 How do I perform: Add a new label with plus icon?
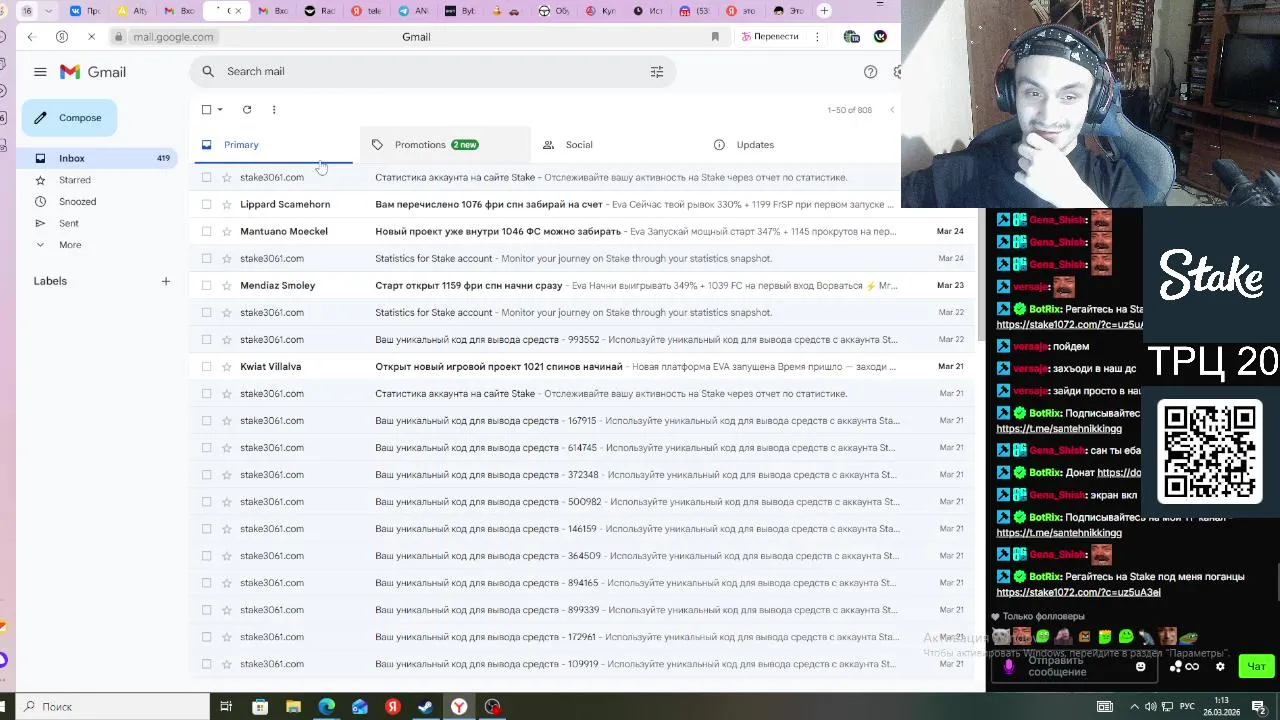coord(166,281)
